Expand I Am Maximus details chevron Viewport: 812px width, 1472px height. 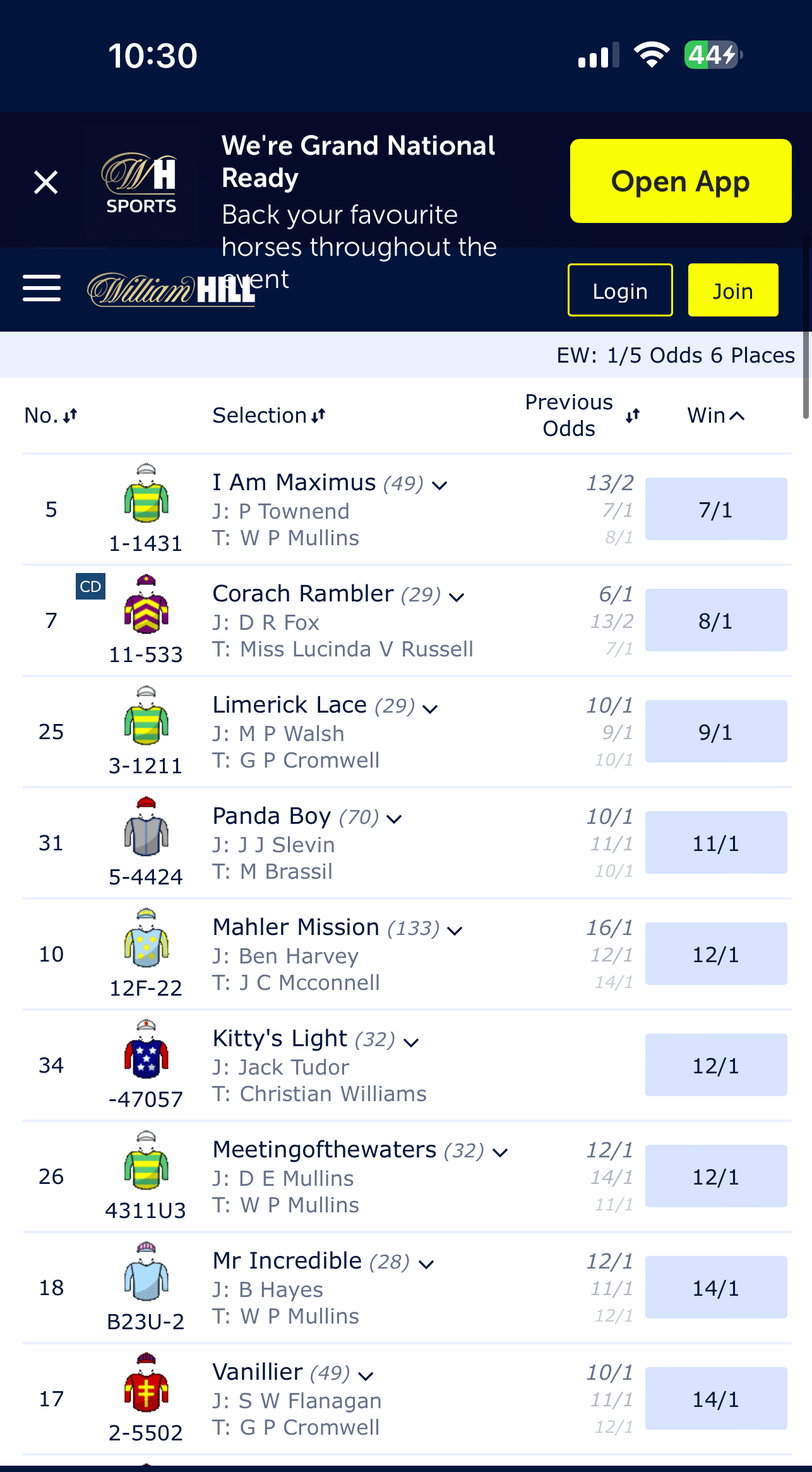point(439,485)
